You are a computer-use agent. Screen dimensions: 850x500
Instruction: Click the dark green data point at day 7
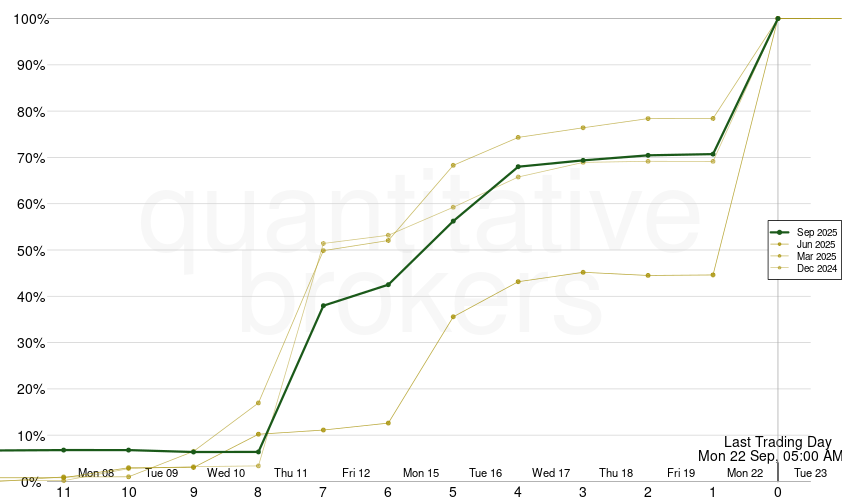323,306
